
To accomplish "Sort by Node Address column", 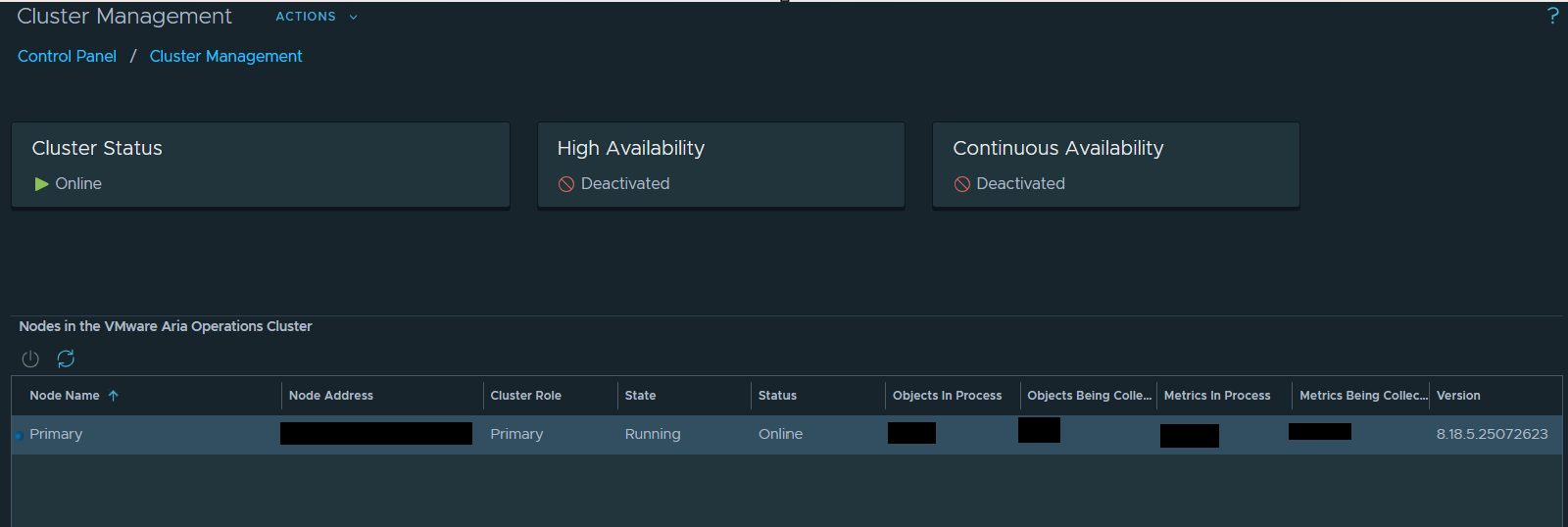I will click(331, 396).
